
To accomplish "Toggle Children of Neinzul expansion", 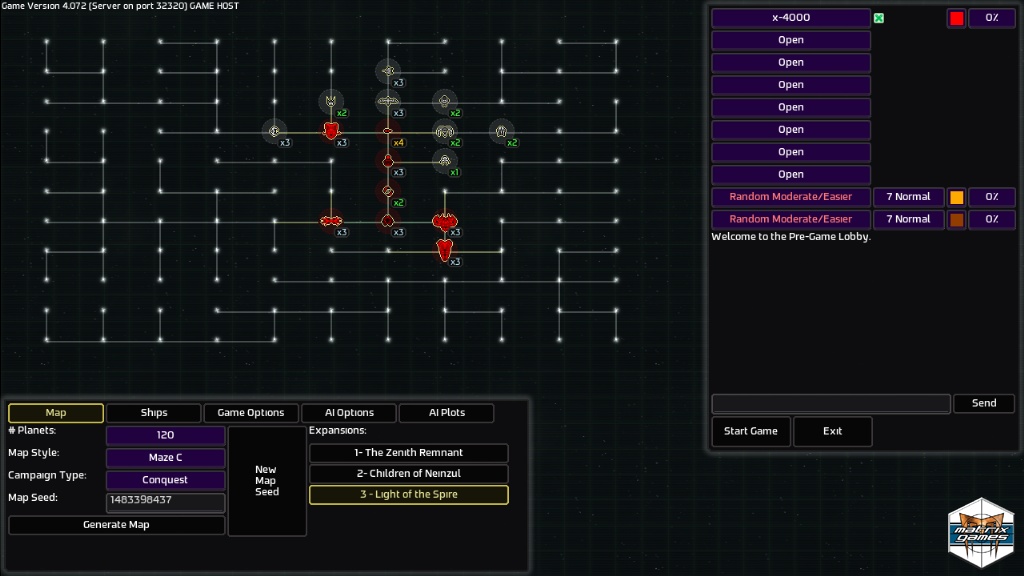I will pyautogui.click(x=409, y=473).
